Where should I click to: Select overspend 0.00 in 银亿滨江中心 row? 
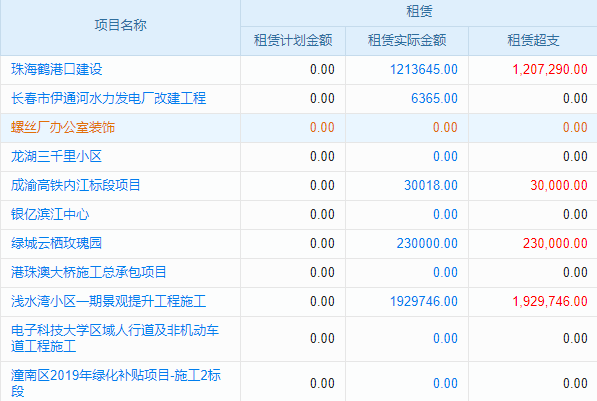click(x=575, y=214)
